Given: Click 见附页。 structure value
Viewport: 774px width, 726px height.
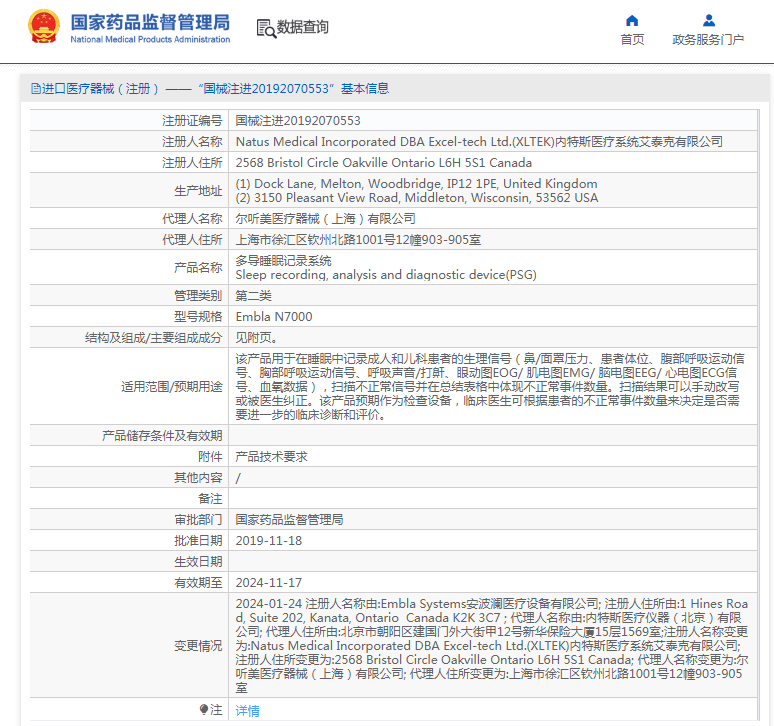Looking at the screenshot, I should coord(256,338).
